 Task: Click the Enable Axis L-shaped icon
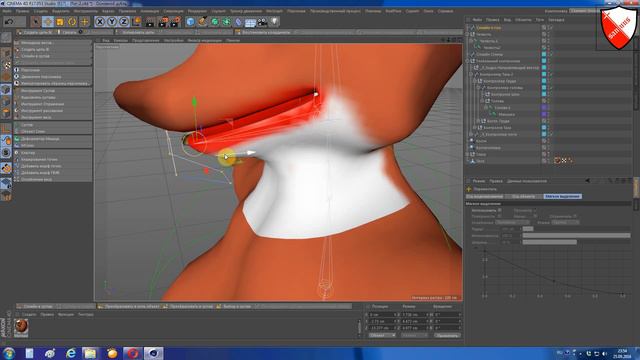click(x=6, y=129)
